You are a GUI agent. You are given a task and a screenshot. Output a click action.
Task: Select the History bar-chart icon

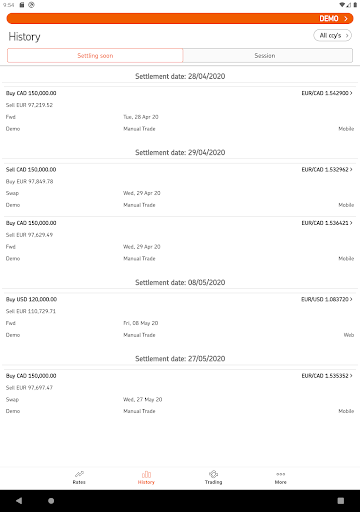tap(146, 474)
